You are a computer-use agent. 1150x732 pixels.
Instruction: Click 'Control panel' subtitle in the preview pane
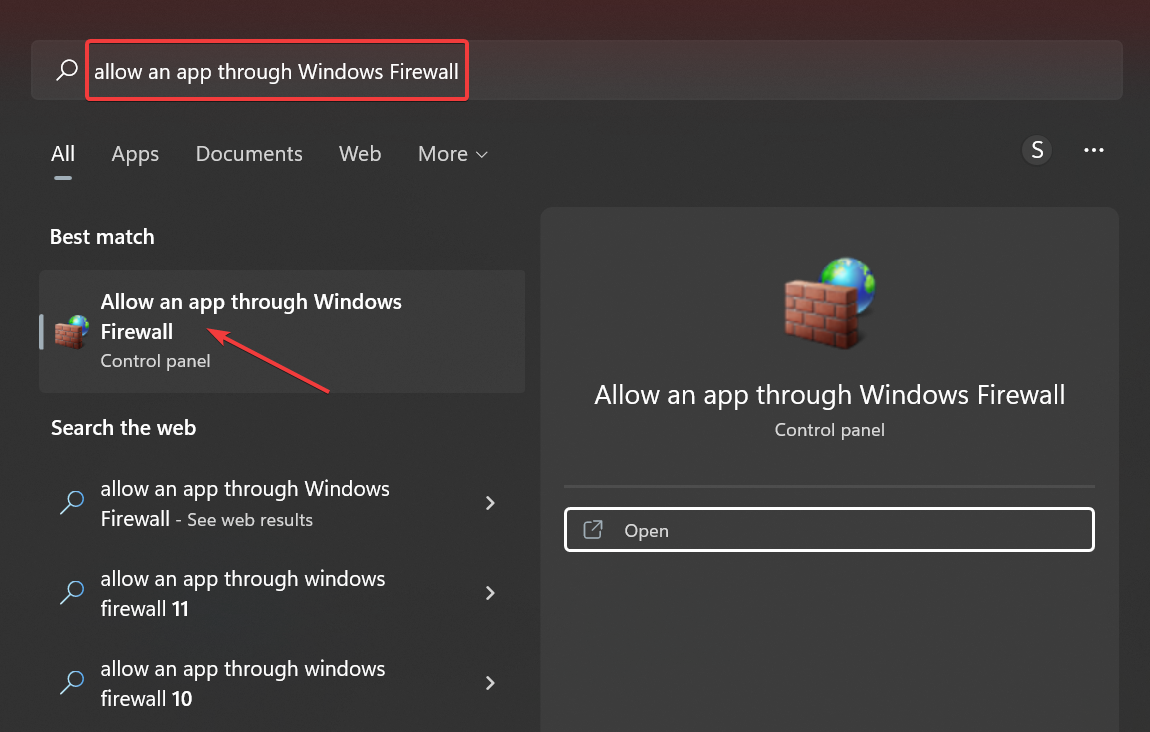coord(829,430)
